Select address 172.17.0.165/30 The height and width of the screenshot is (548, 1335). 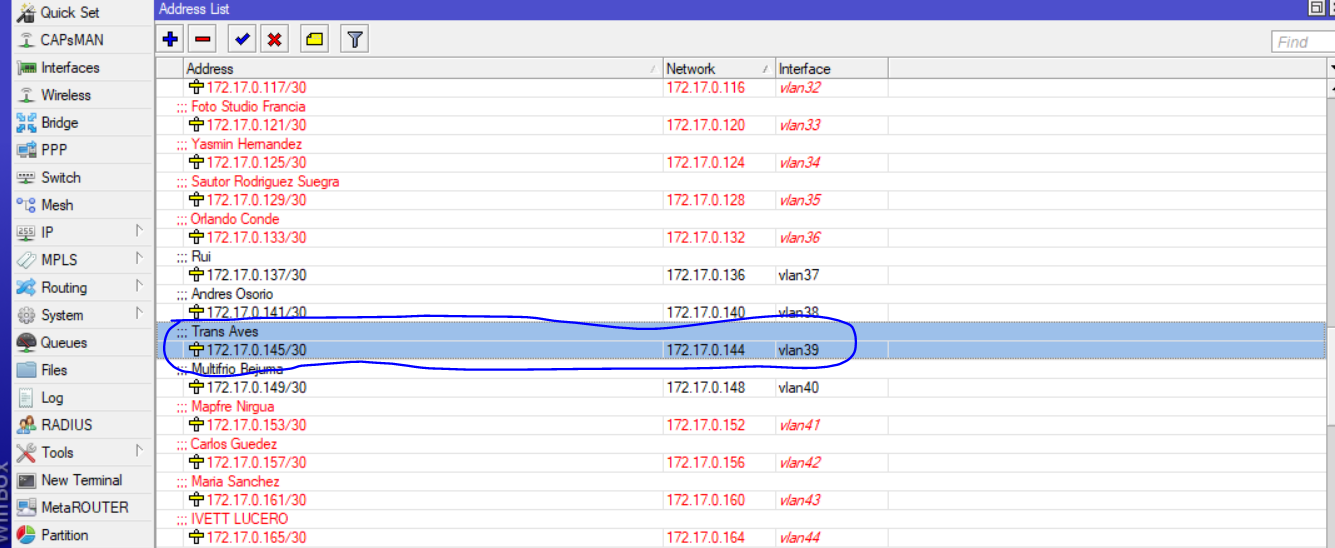pos(257,538)
